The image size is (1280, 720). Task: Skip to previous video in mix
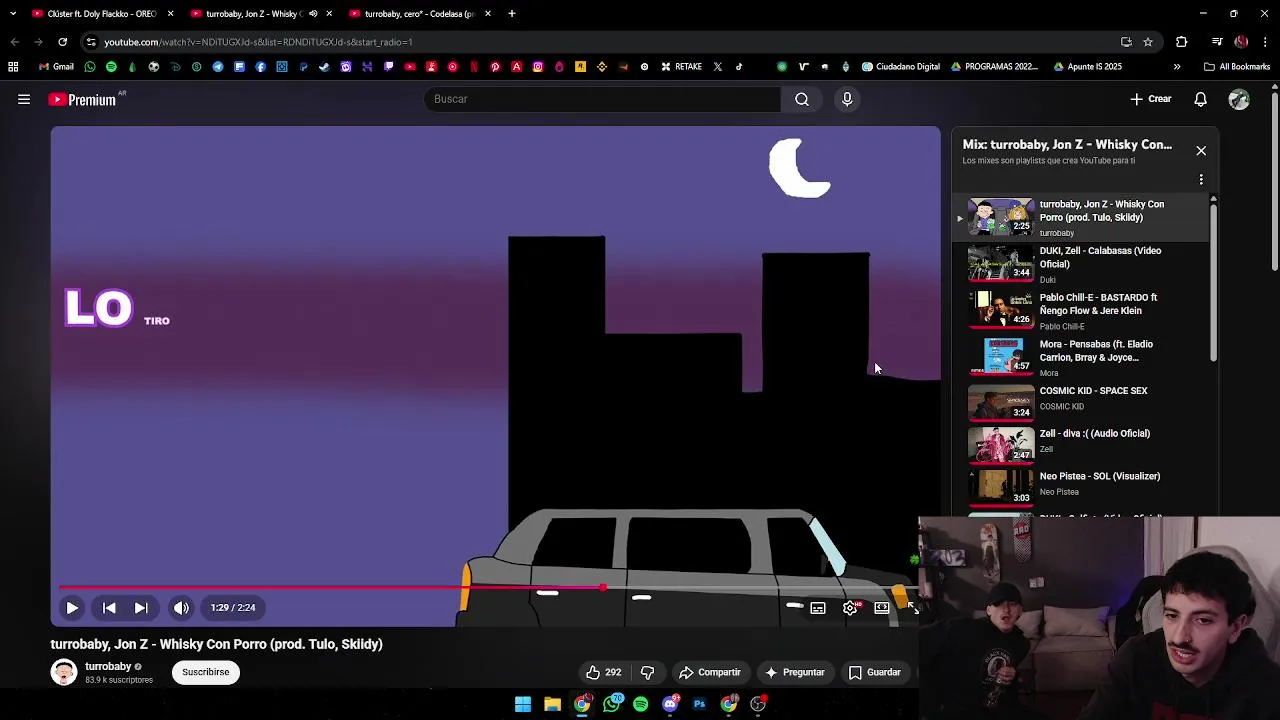coord(109,607)
